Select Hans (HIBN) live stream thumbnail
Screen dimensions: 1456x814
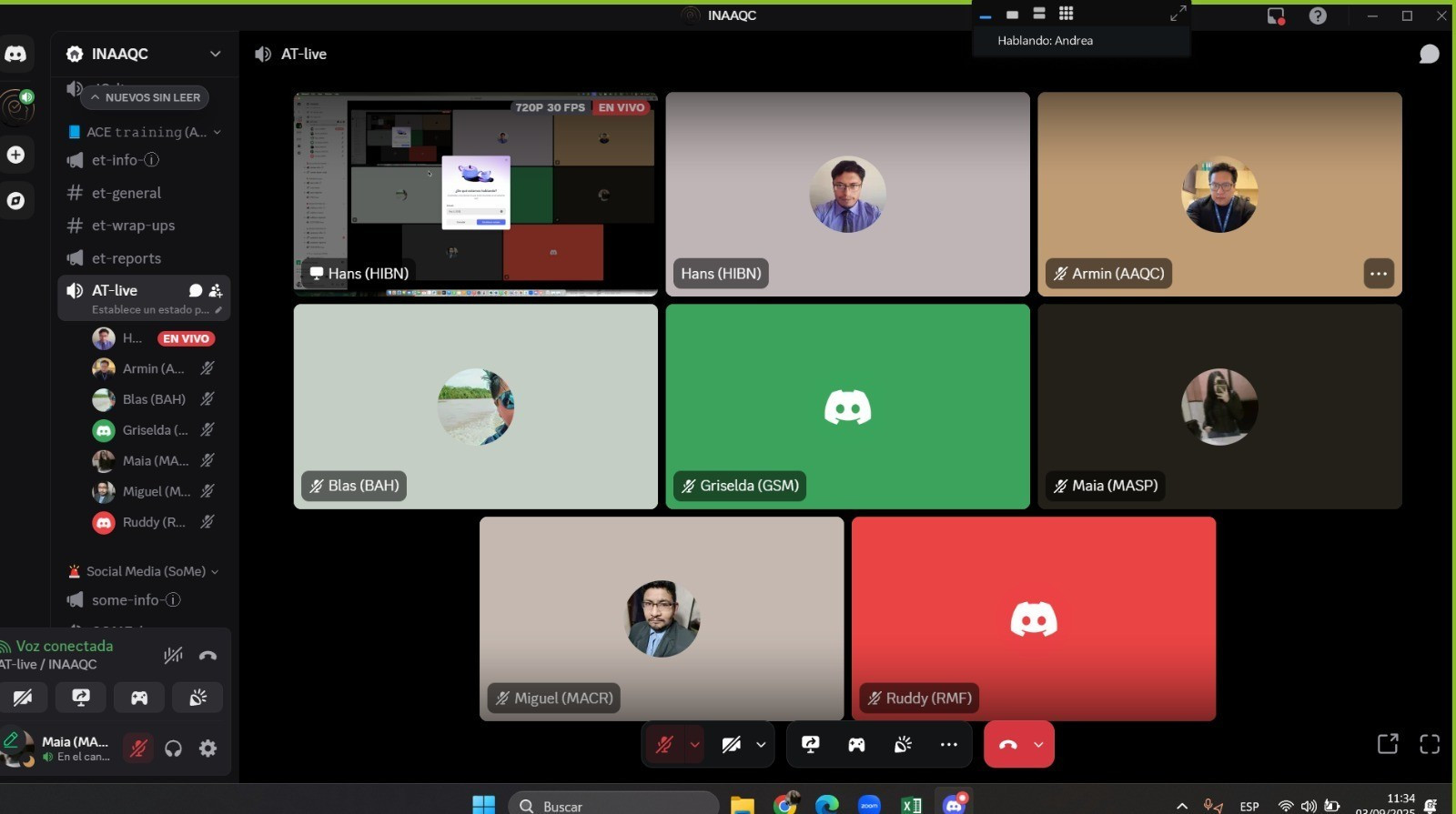click(x=475, y=194)
